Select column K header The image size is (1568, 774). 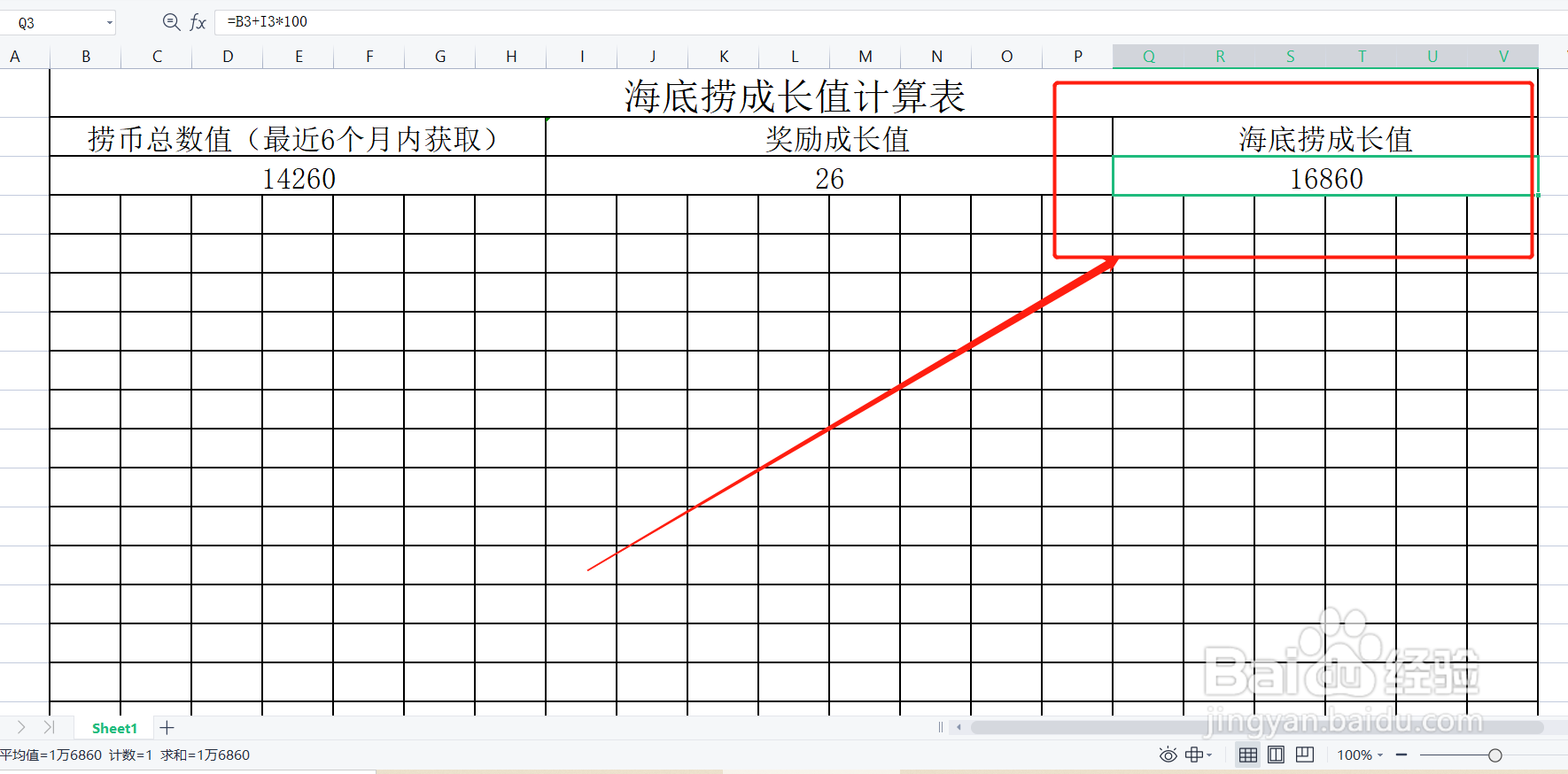click(724, 57)
